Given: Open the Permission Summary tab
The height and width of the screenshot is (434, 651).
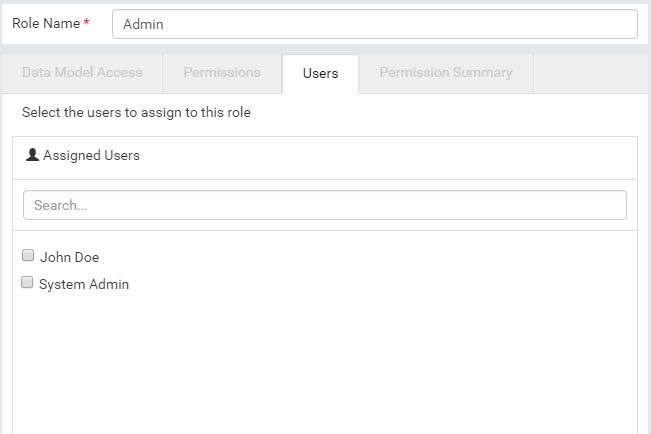Looking at the screenshot, I should coord(446,73).
